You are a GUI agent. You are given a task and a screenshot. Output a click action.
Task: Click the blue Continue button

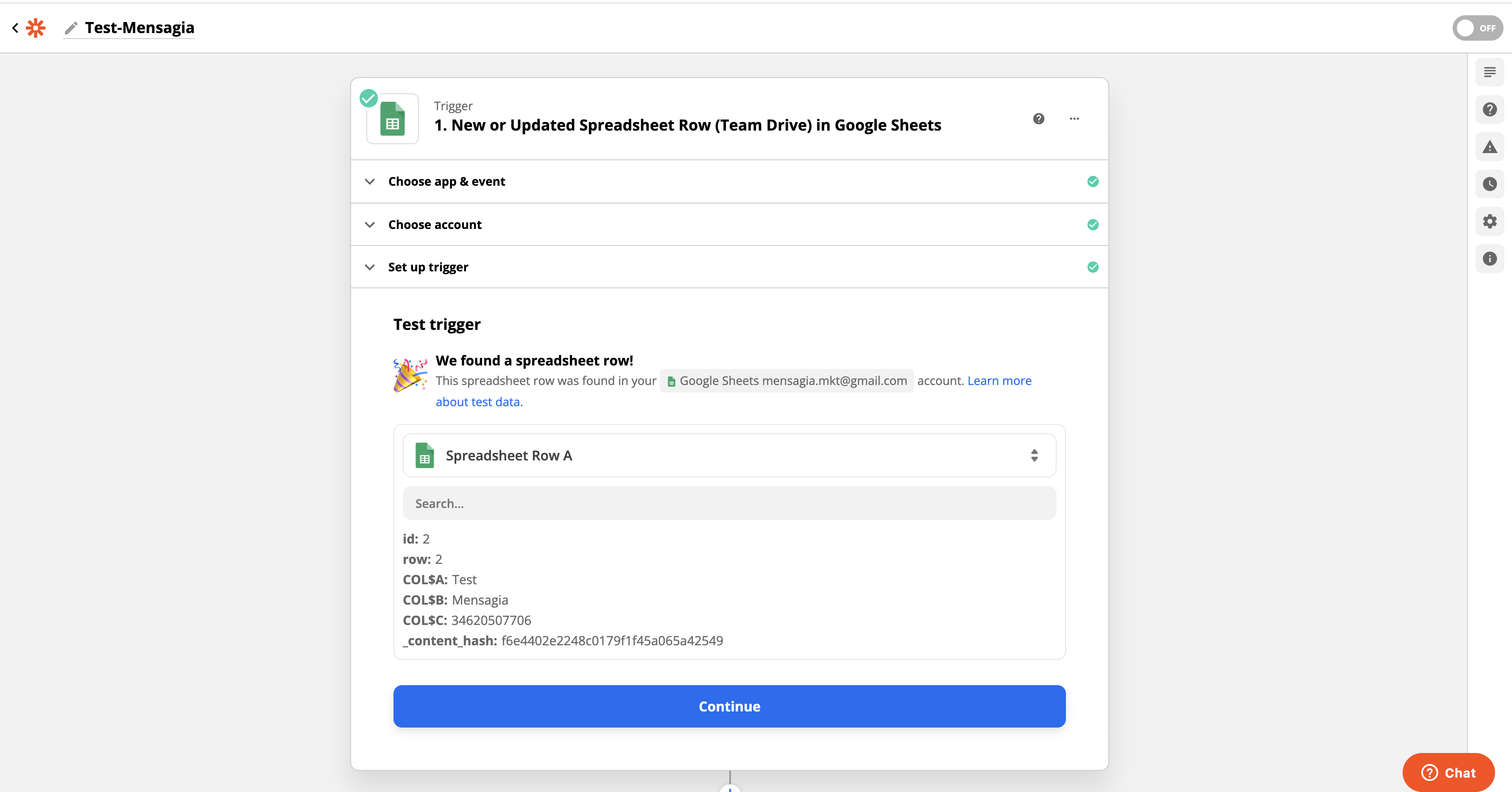coord(728,706)
